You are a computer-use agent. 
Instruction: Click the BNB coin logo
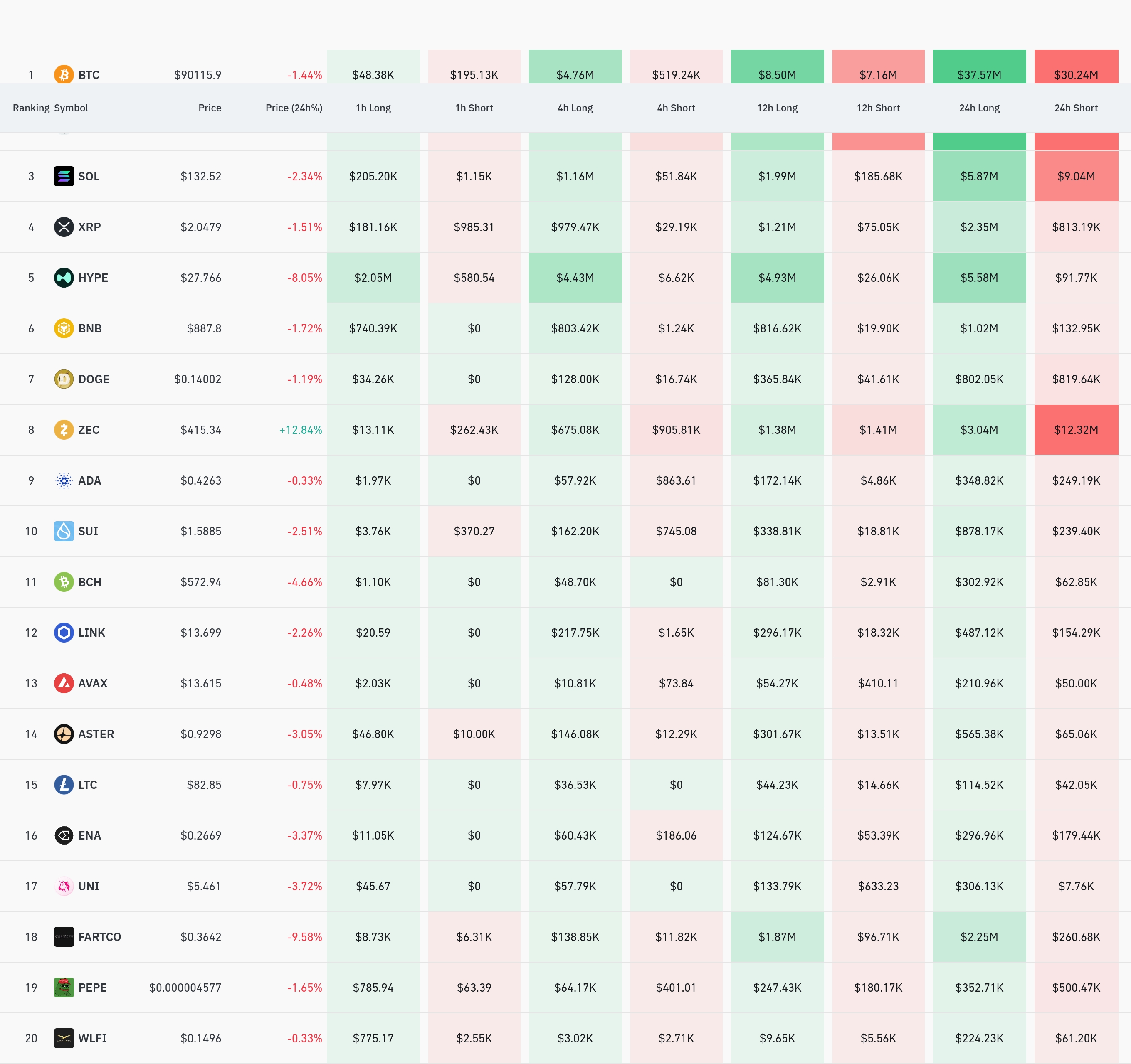[64, 328]
